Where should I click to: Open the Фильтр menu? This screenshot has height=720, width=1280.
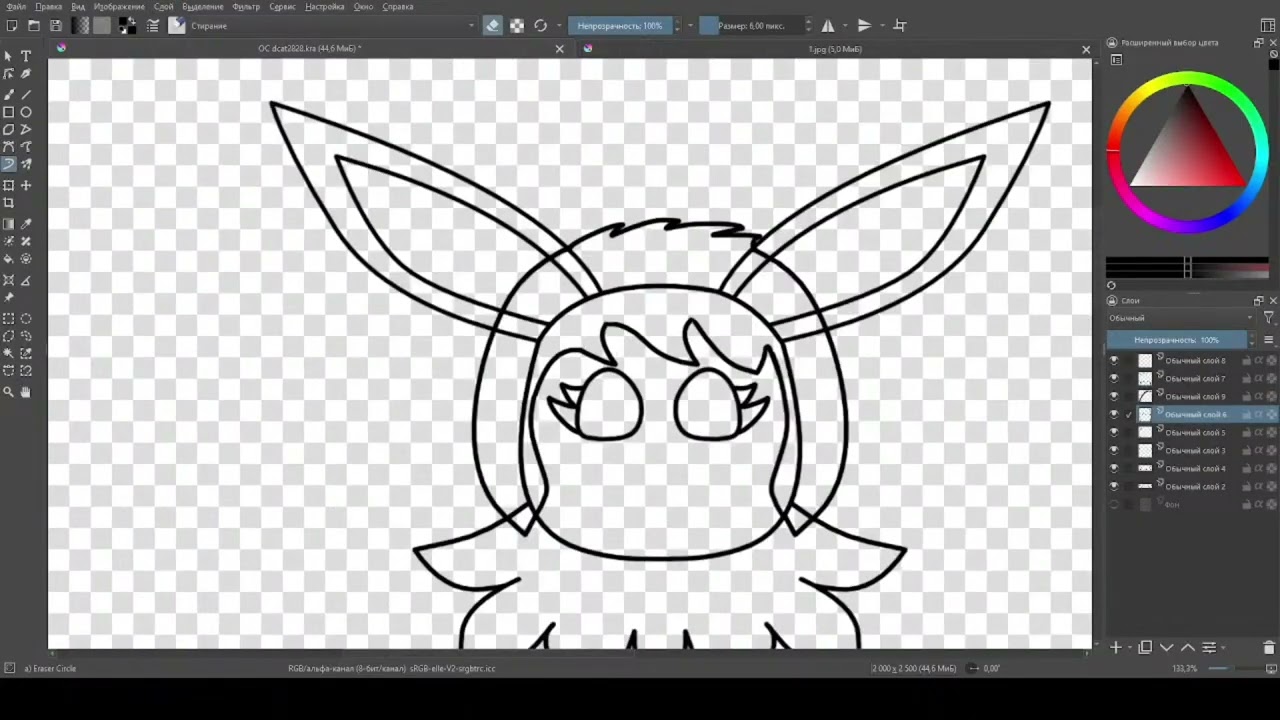point(246,6)
